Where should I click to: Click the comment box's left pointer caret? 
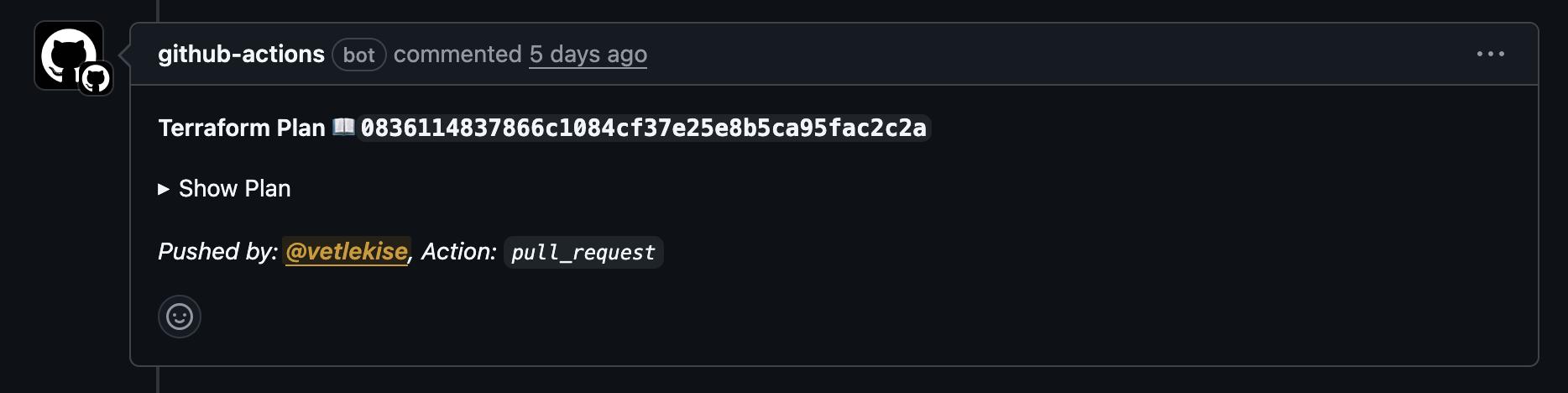pos(124,55)
